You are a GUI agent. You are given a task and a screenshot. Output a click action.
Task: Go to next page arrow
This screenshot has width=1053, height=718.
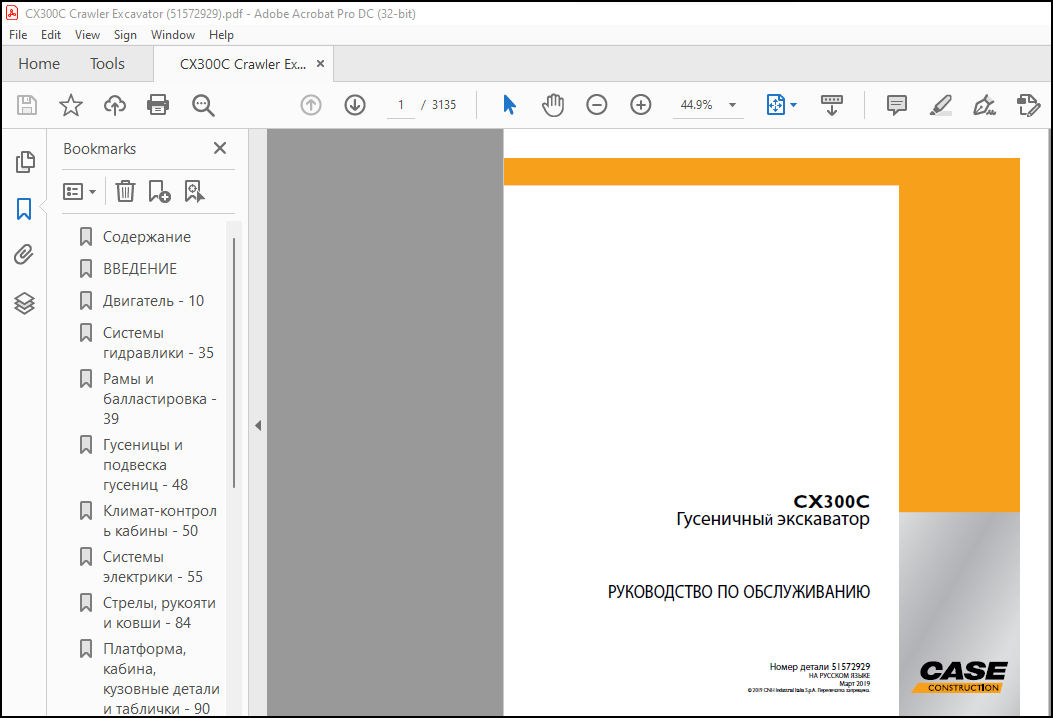pos(355,105)
